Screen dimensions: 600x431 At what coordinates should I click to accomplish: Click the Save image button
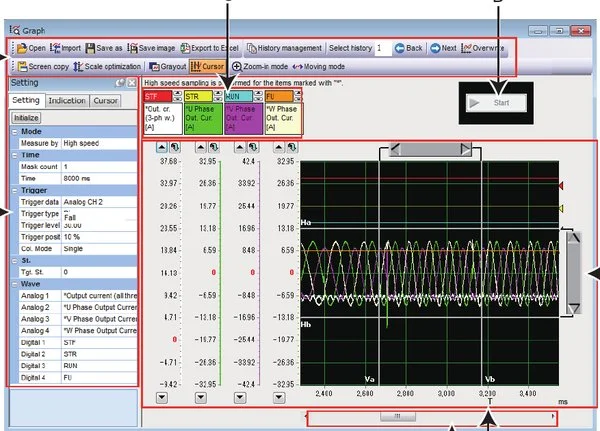[152, 48]
